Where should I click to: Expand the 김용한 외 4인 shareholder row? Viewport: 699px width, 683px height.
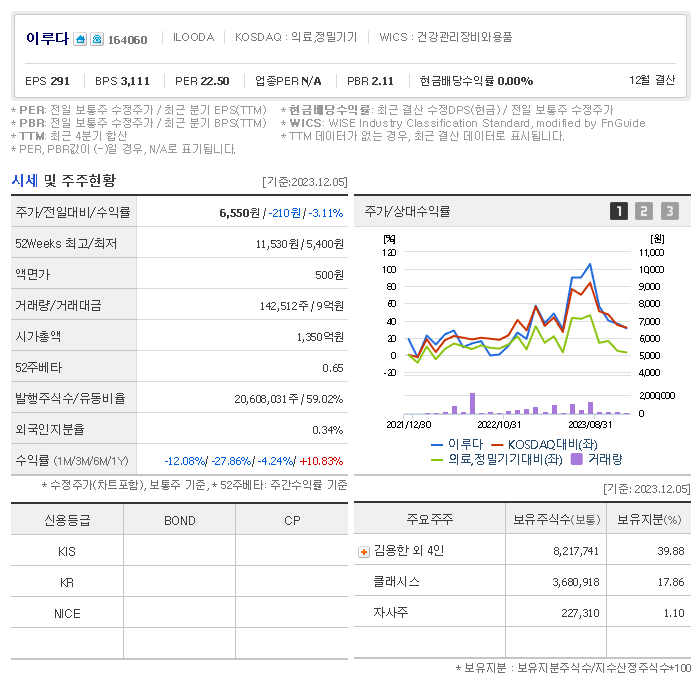pyautogui.click(x=364, y=552)
